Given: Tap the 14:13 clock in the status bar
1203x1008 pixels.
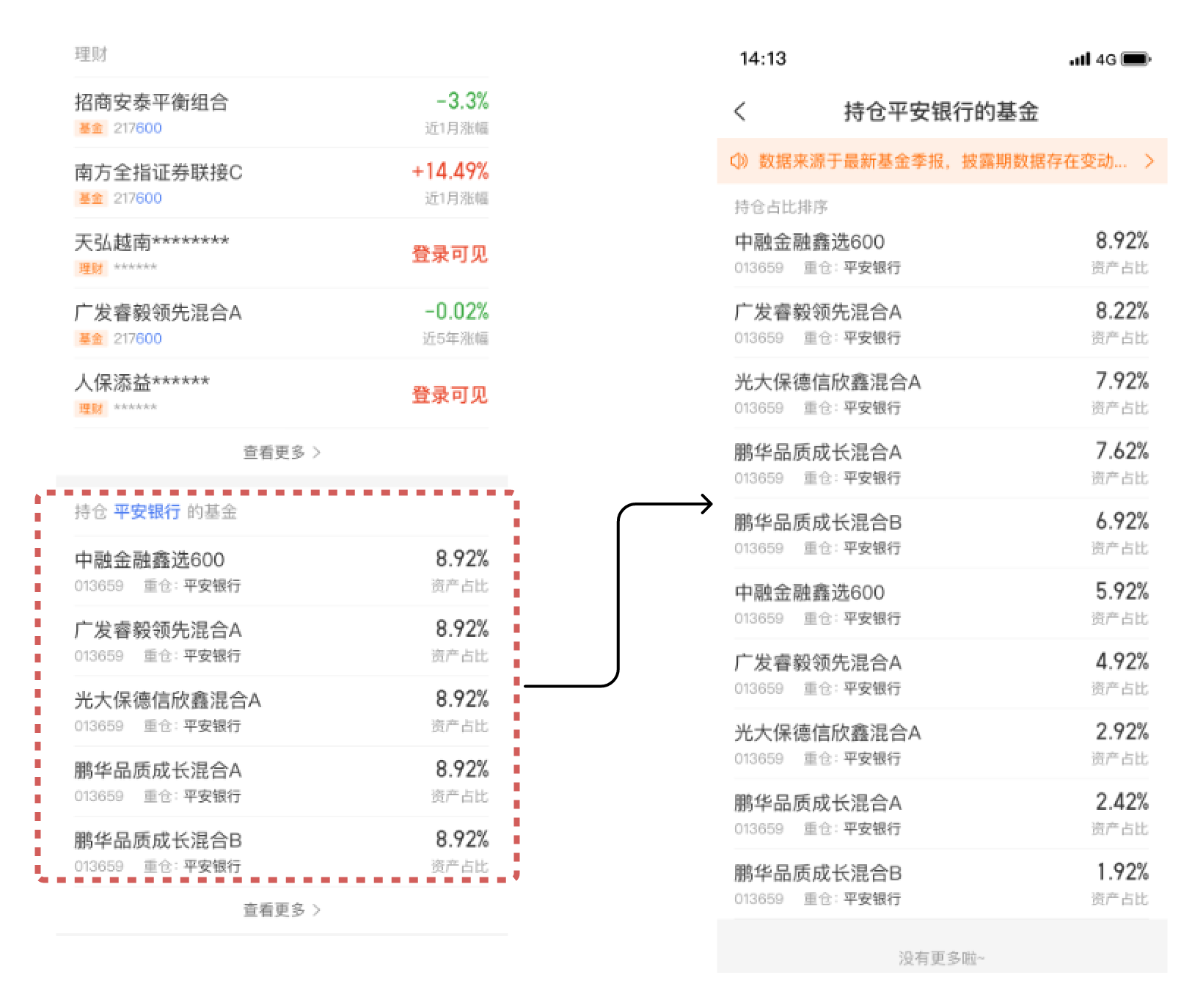Looking at the screenshot, I should pos(763,59).
